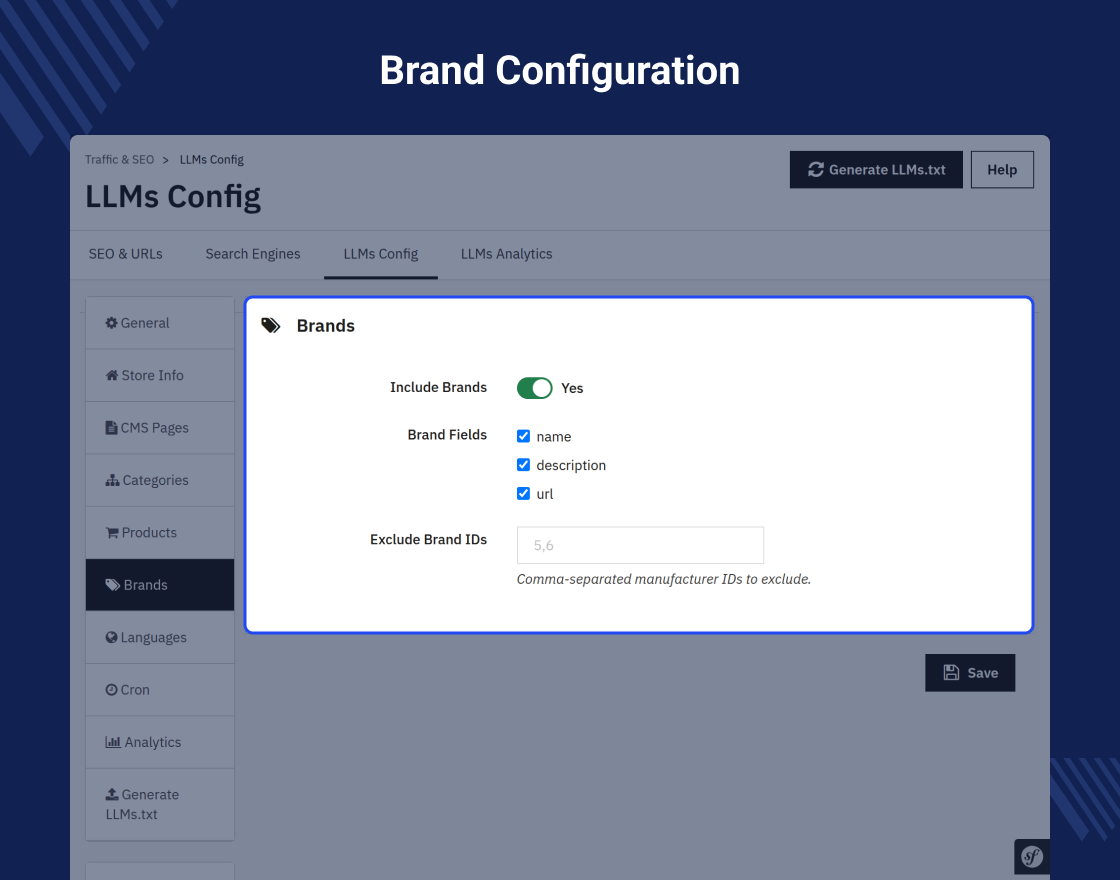The image size is (1120, 880).
Task: Select Brands item in sidebar
Action: (x=160, y=585)
